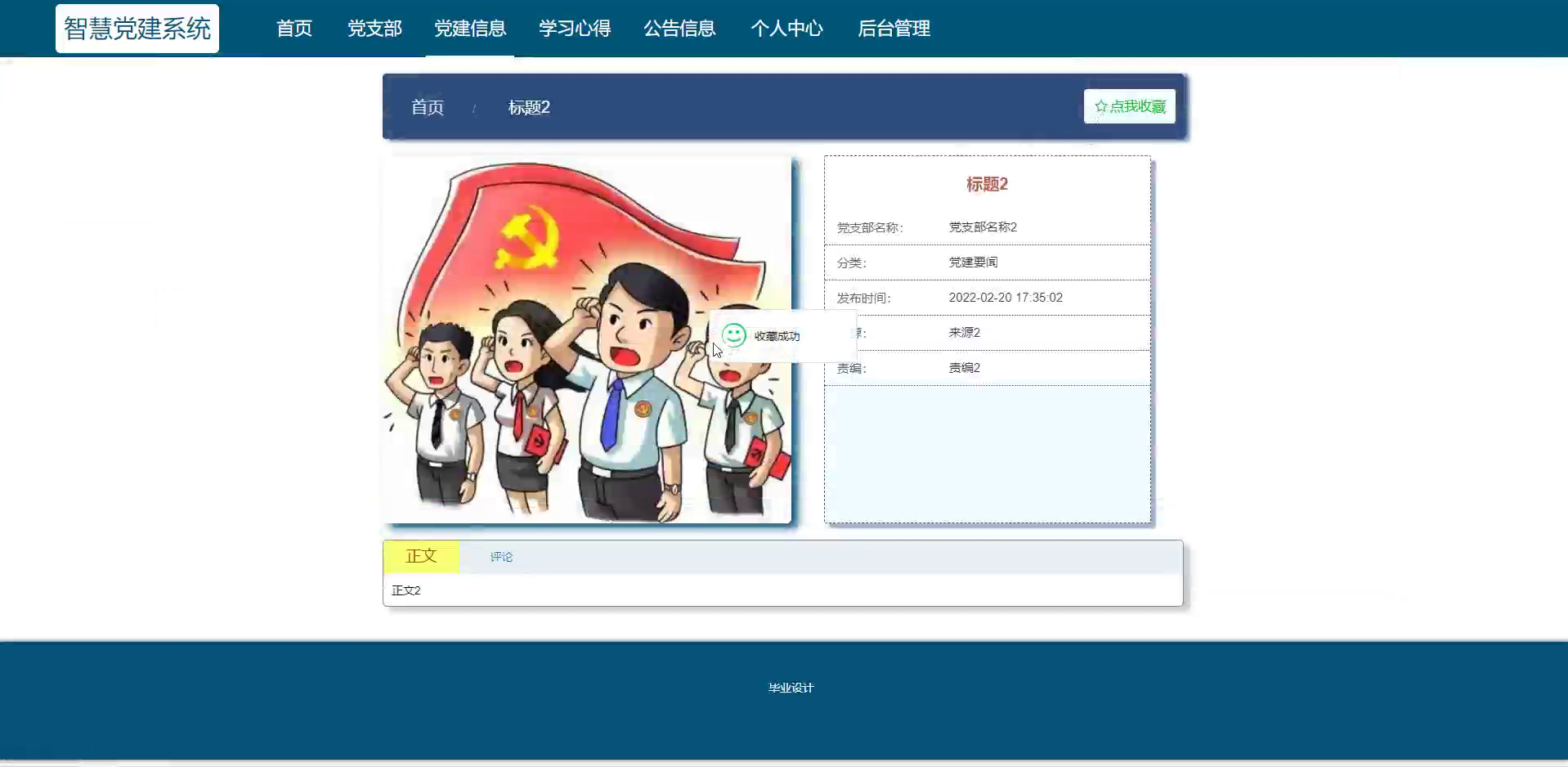The image size is (1568, 767).
Task: Click the 首页 breadcrumb link
Action: [x=427, y=107]
